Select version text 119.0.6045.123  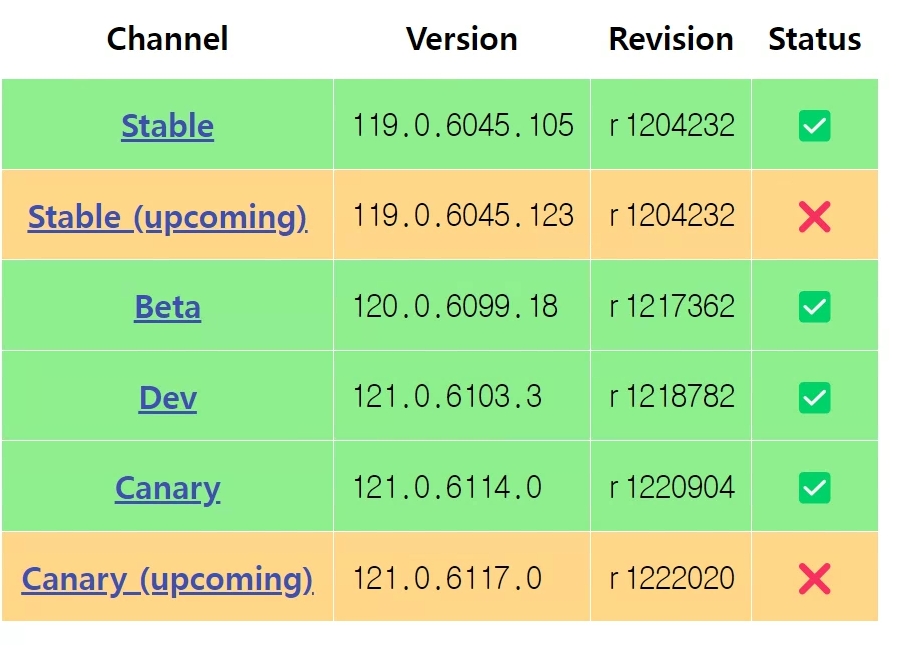463,215
